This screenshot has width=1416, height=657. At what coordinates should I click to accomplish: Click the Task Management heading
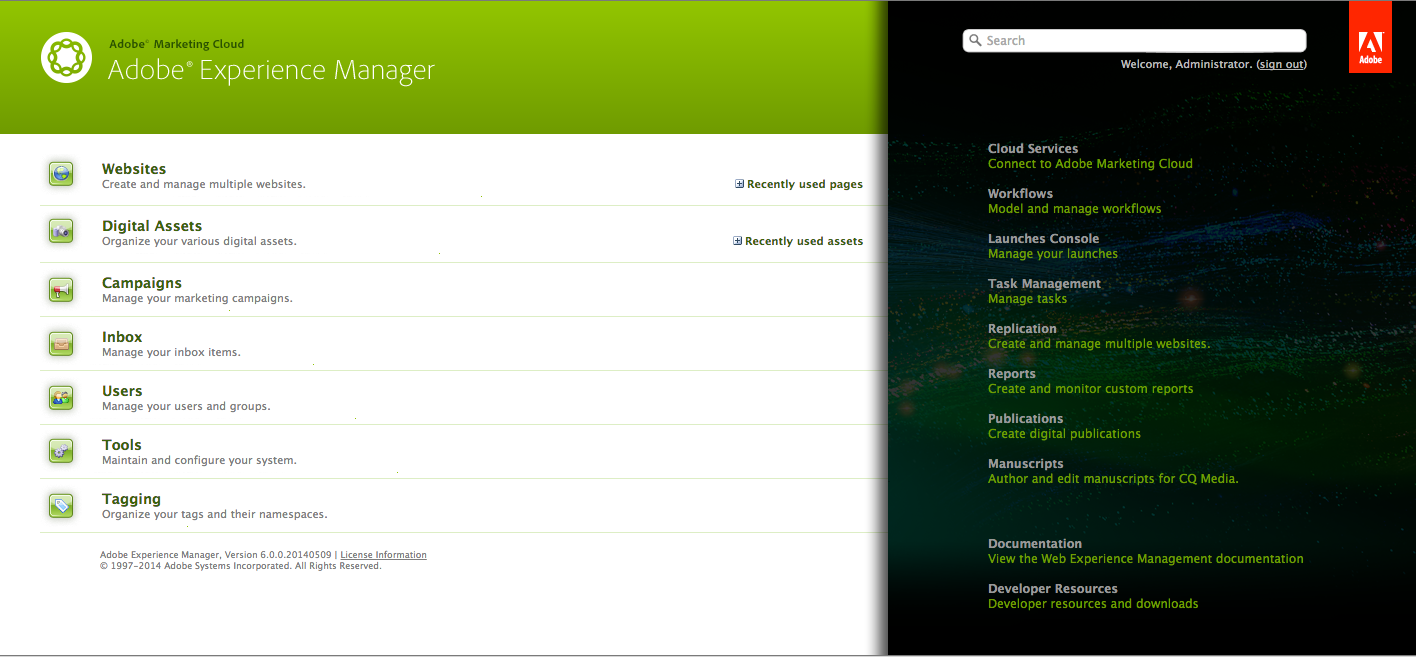coord(1044,284)
